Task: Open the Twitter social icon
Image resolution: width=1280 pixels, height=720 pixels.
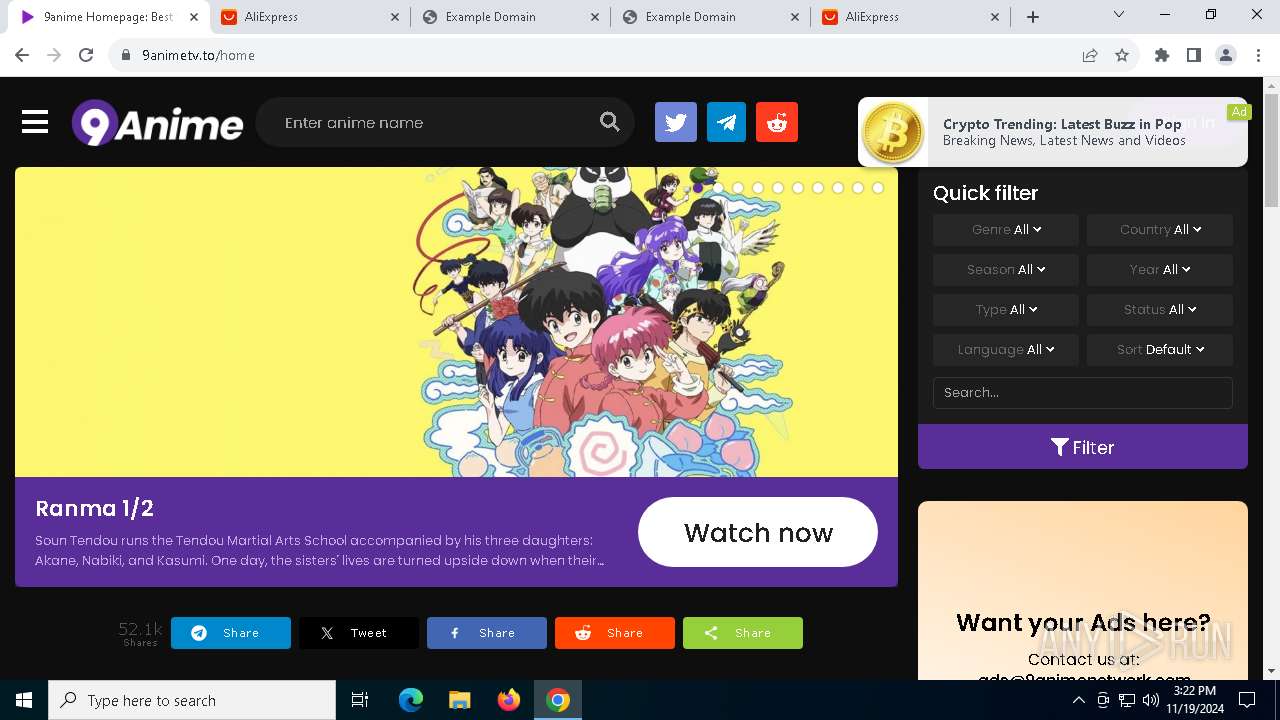Action: tap(676, 123)
